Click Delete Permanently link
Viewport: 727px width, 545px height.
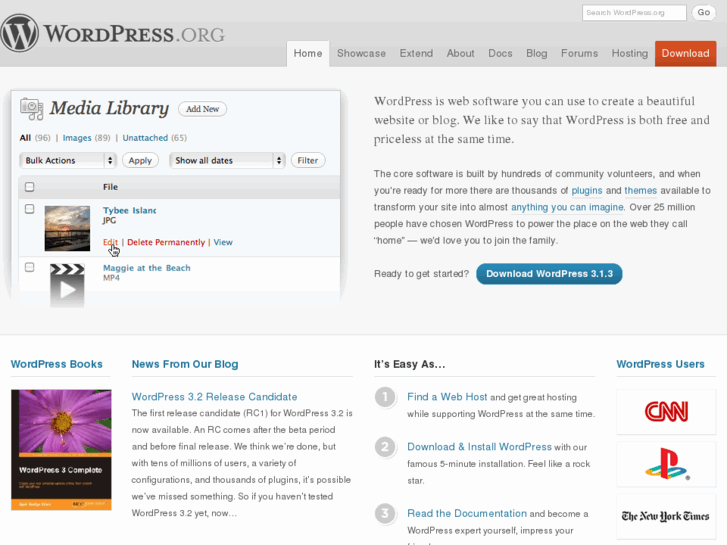pos(166,242)
